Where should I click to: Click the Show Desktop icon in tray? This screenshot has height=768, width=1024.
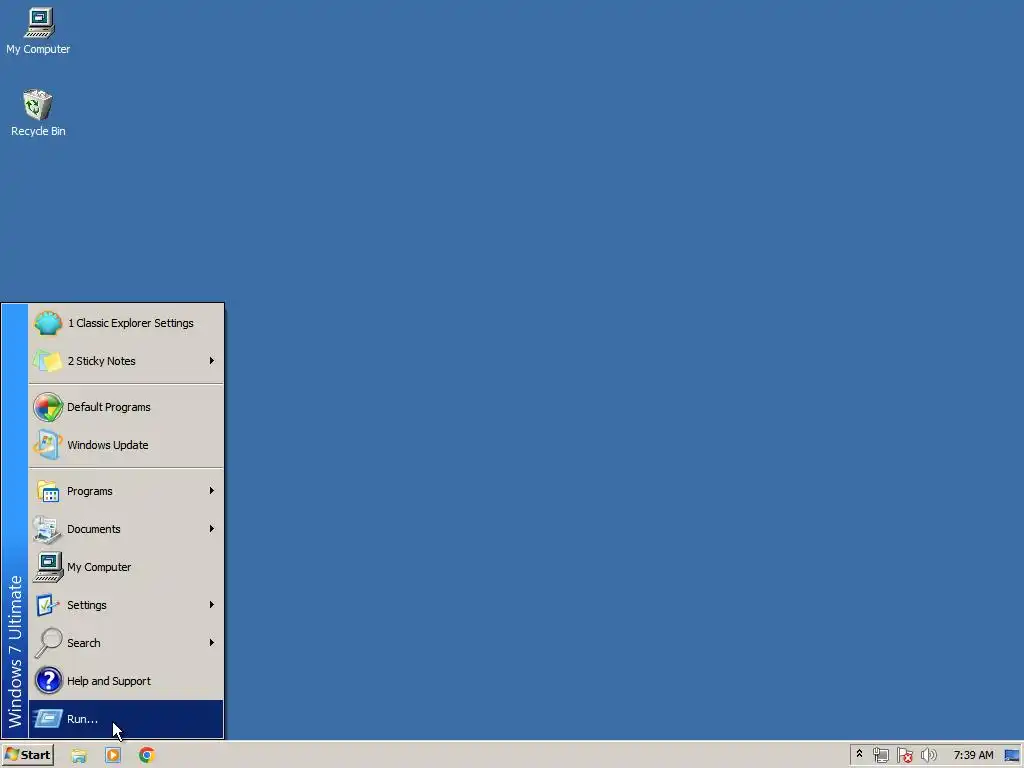[1012, 756]
